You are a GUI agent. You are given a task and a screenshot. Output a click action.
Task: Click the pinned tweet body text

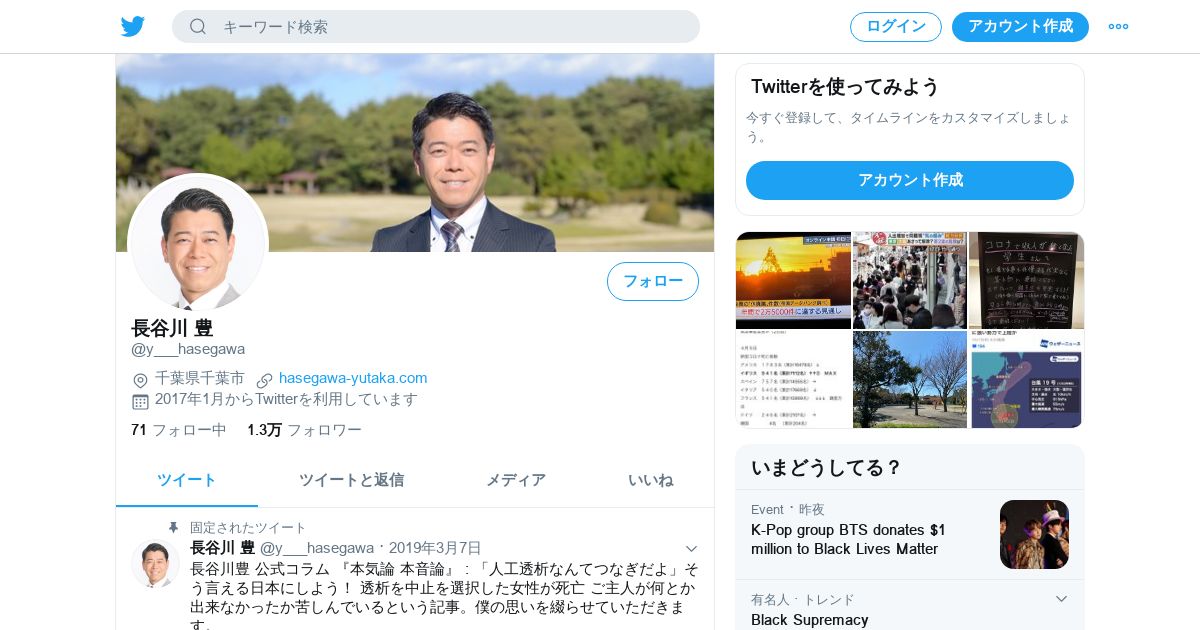point(444,597)
